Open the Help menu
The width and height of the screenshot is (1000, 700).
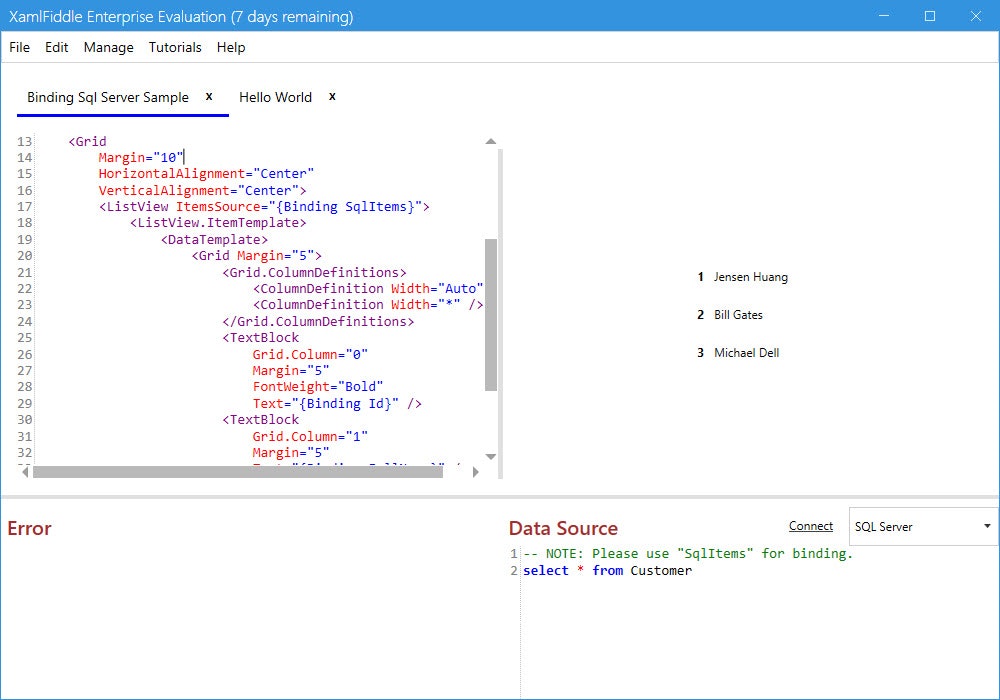pos(231,47)
